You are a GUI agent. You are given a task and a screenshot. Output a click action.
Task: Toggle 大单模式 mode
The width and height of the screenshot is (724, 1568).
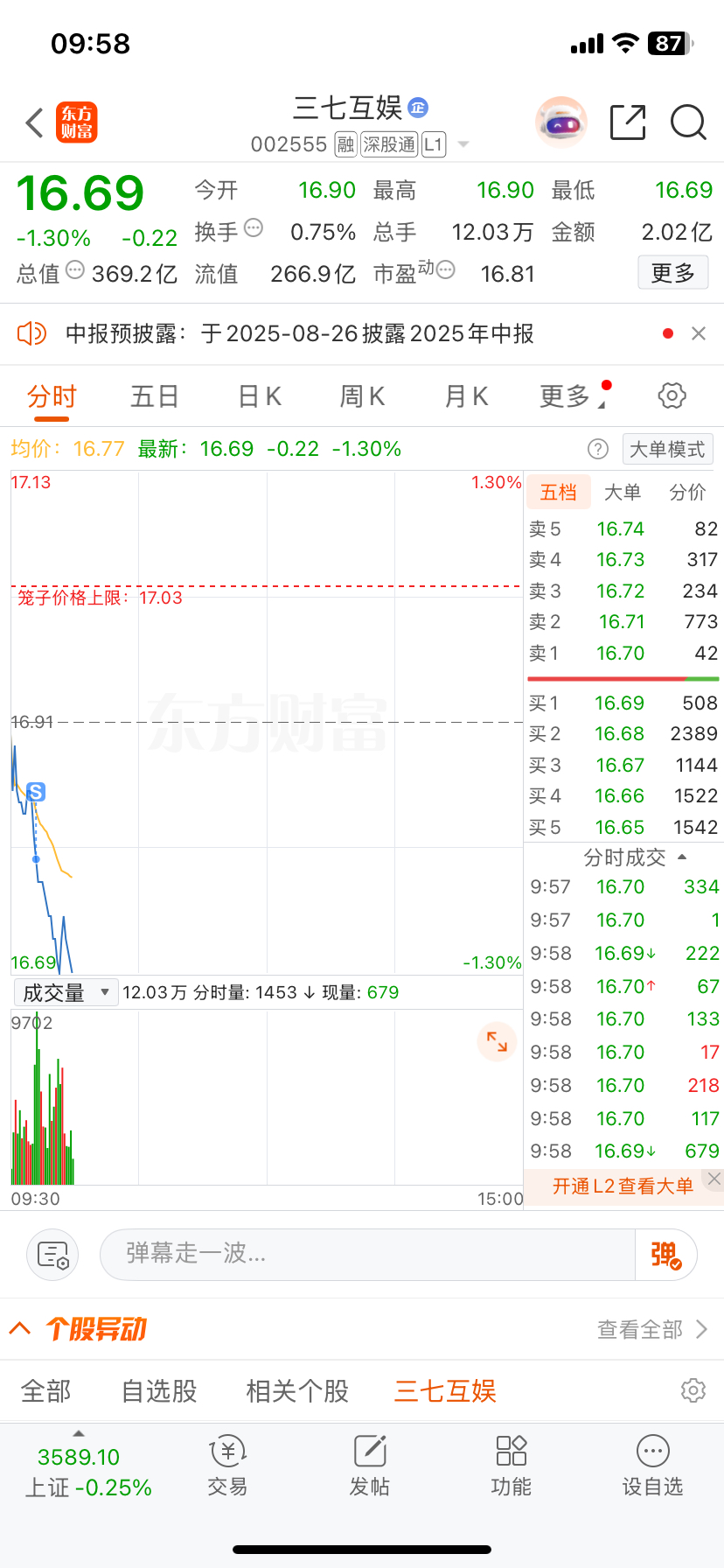pos(667,449)
